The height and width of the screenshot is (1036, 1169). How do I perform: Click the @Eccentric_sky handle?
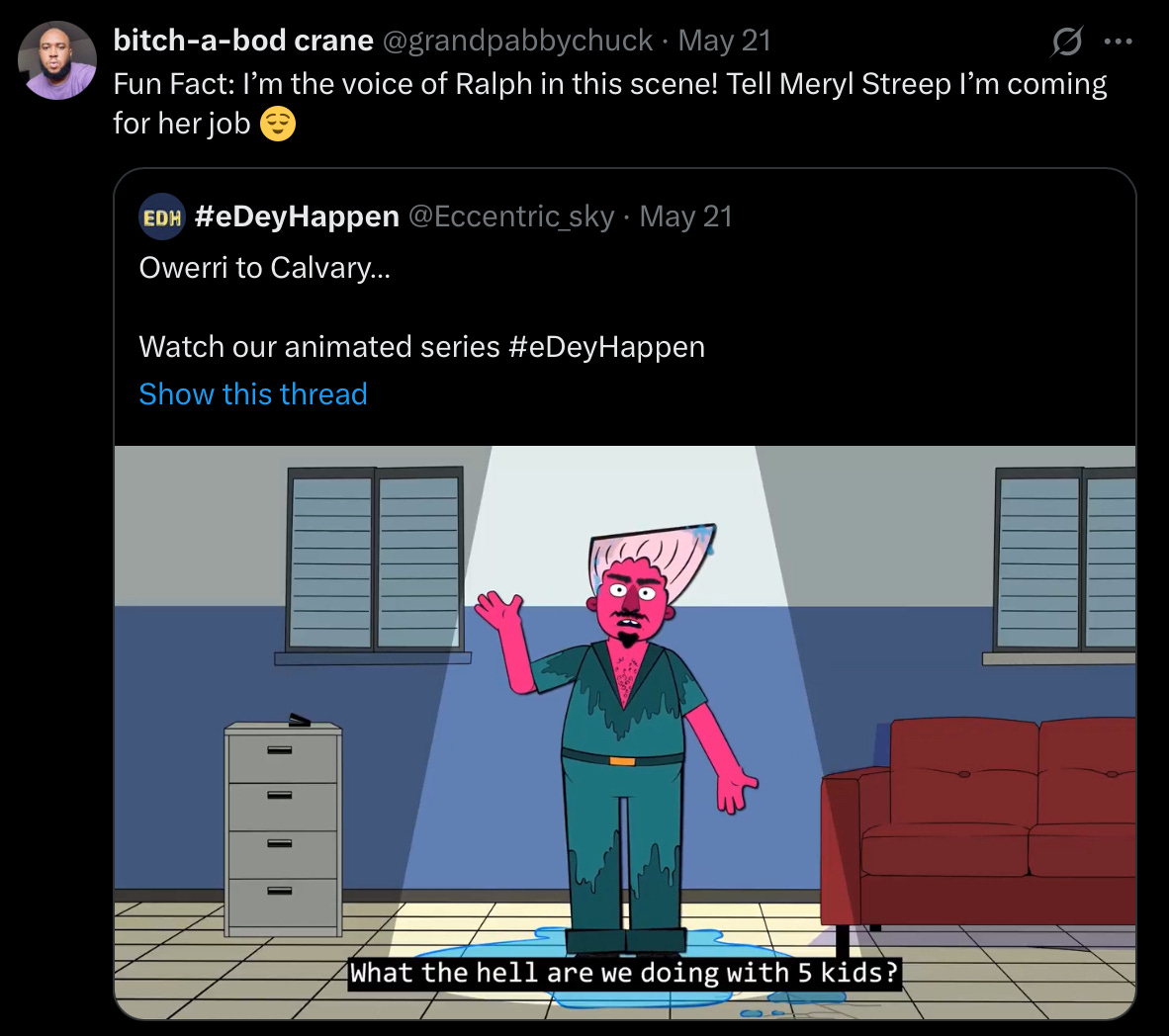[511, 216]
